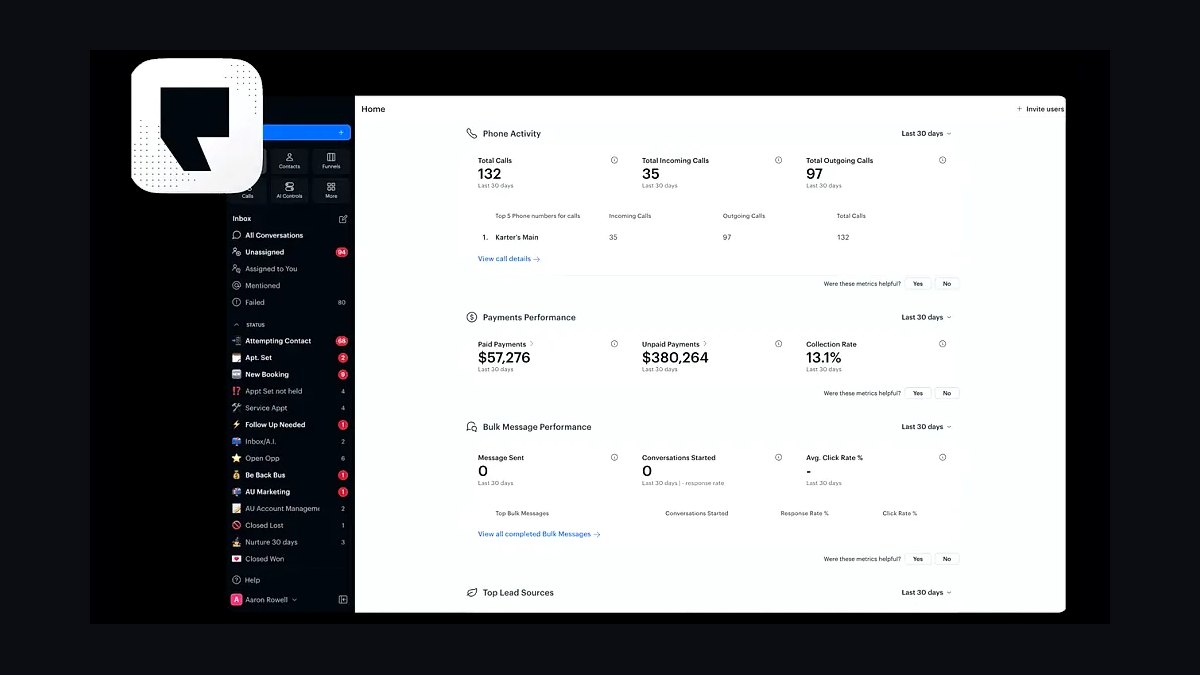This screenshot has width=1200, height=675.
Task: Expand Unpaid Payments chevron
Action: 705,344
